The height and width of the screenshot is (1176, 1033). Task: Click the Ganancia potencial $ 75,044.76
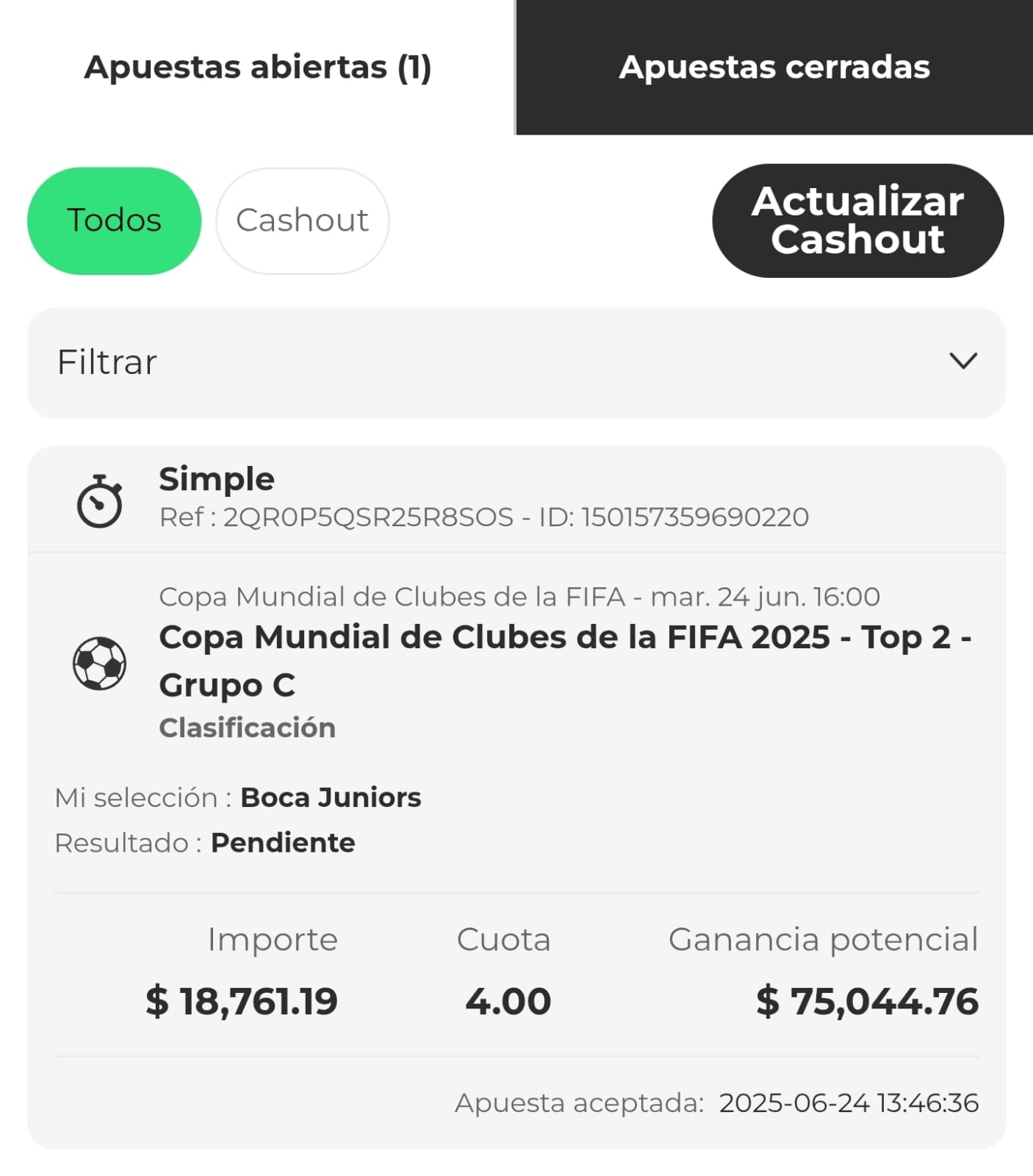(867, 1001)
